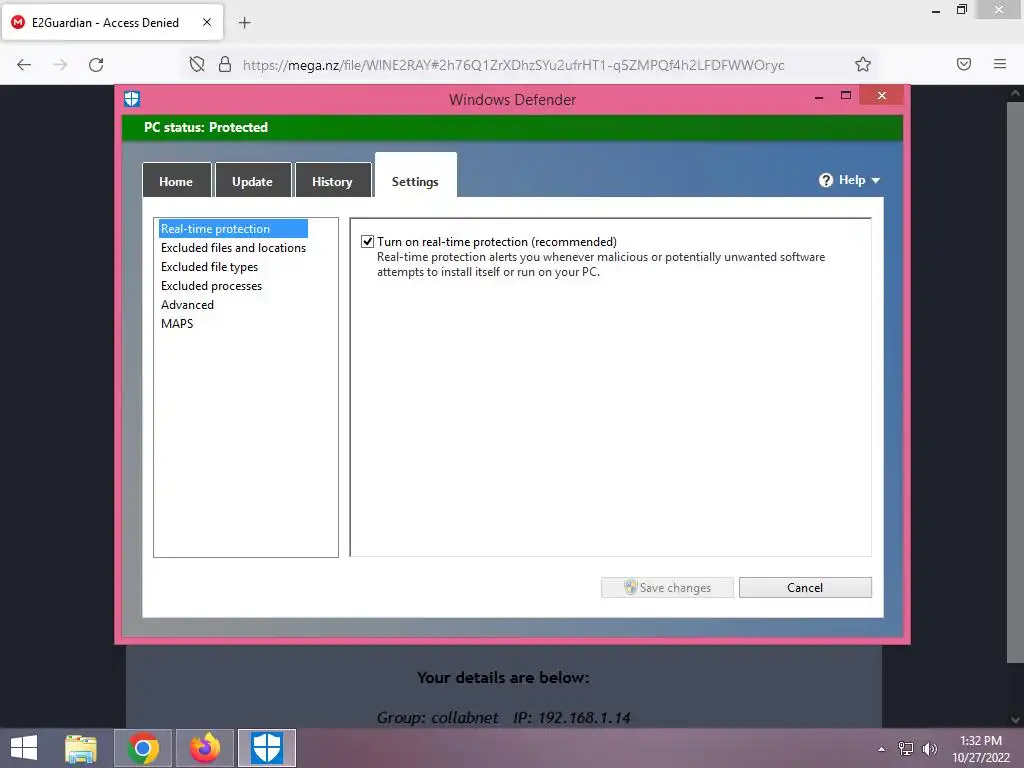Open the taskbar clock and date
Screen dimensions: 1024x768
point(981,749)
